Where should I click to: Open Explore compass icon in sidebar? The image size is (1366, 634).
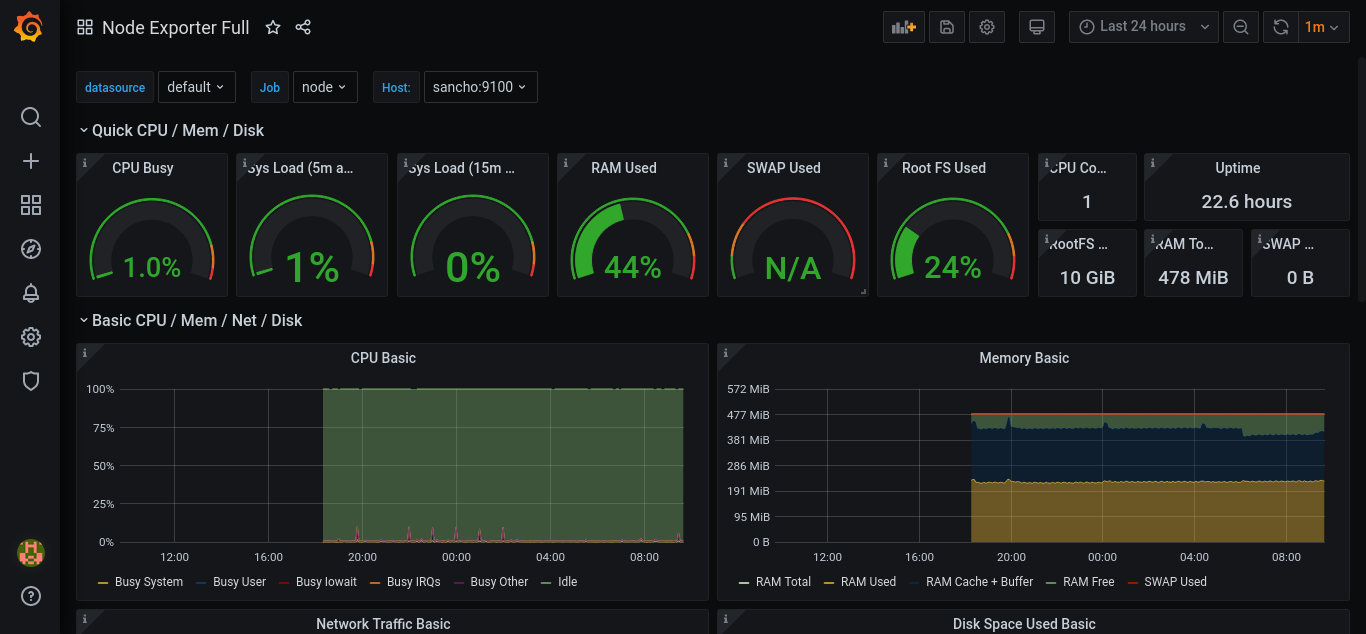[x=31, y=249]
